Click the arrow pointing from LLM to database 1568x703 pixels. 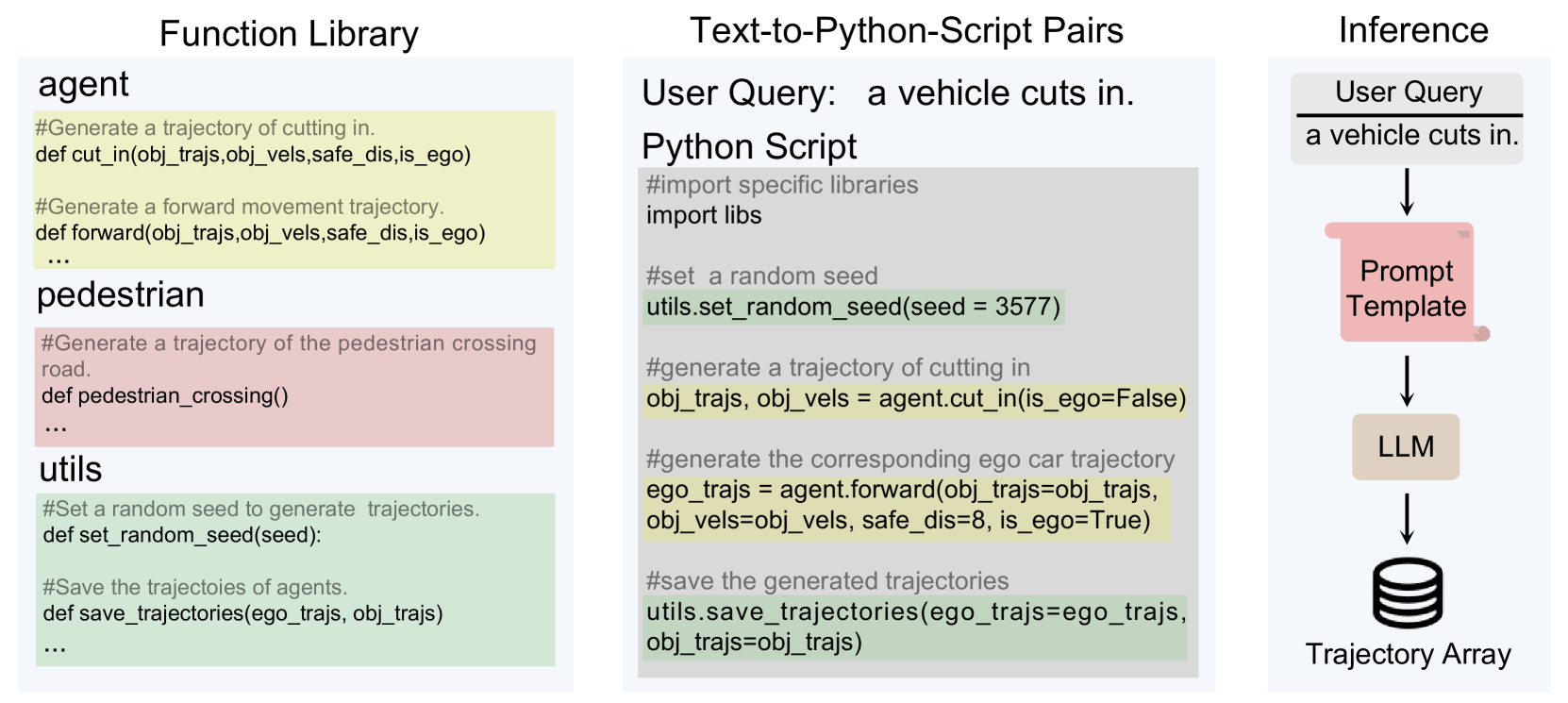coord(1407,518)
